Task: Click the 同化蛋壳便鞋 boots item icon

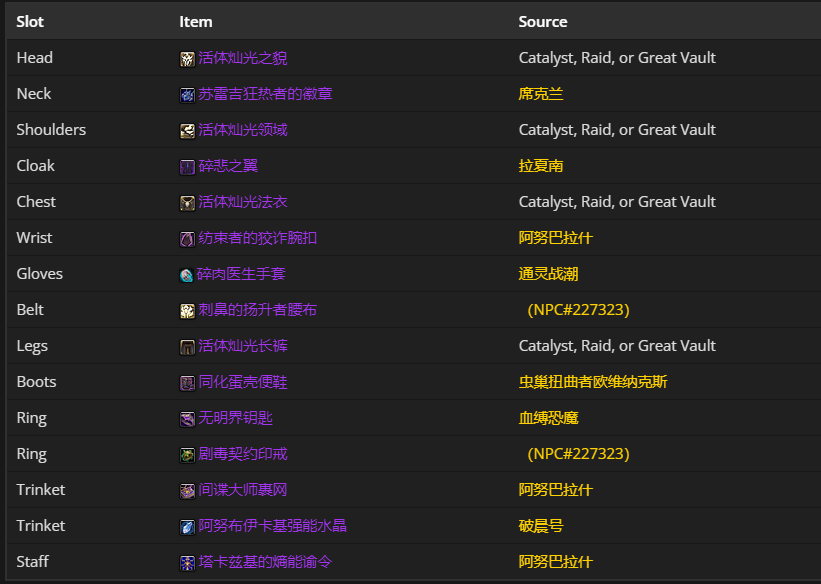Action: 187,382
